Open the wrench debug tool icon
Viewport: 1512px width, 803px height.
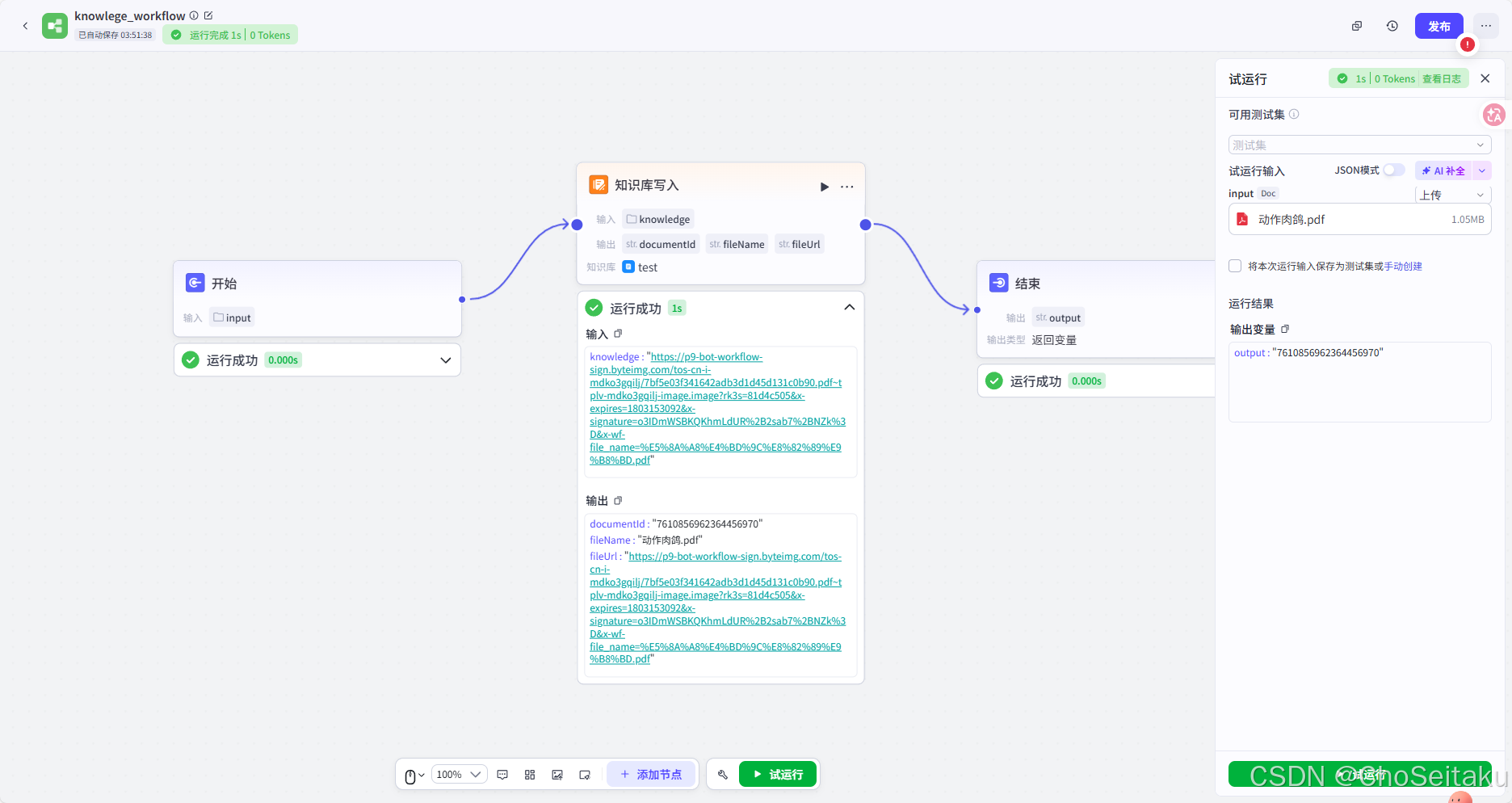(723, 775)
